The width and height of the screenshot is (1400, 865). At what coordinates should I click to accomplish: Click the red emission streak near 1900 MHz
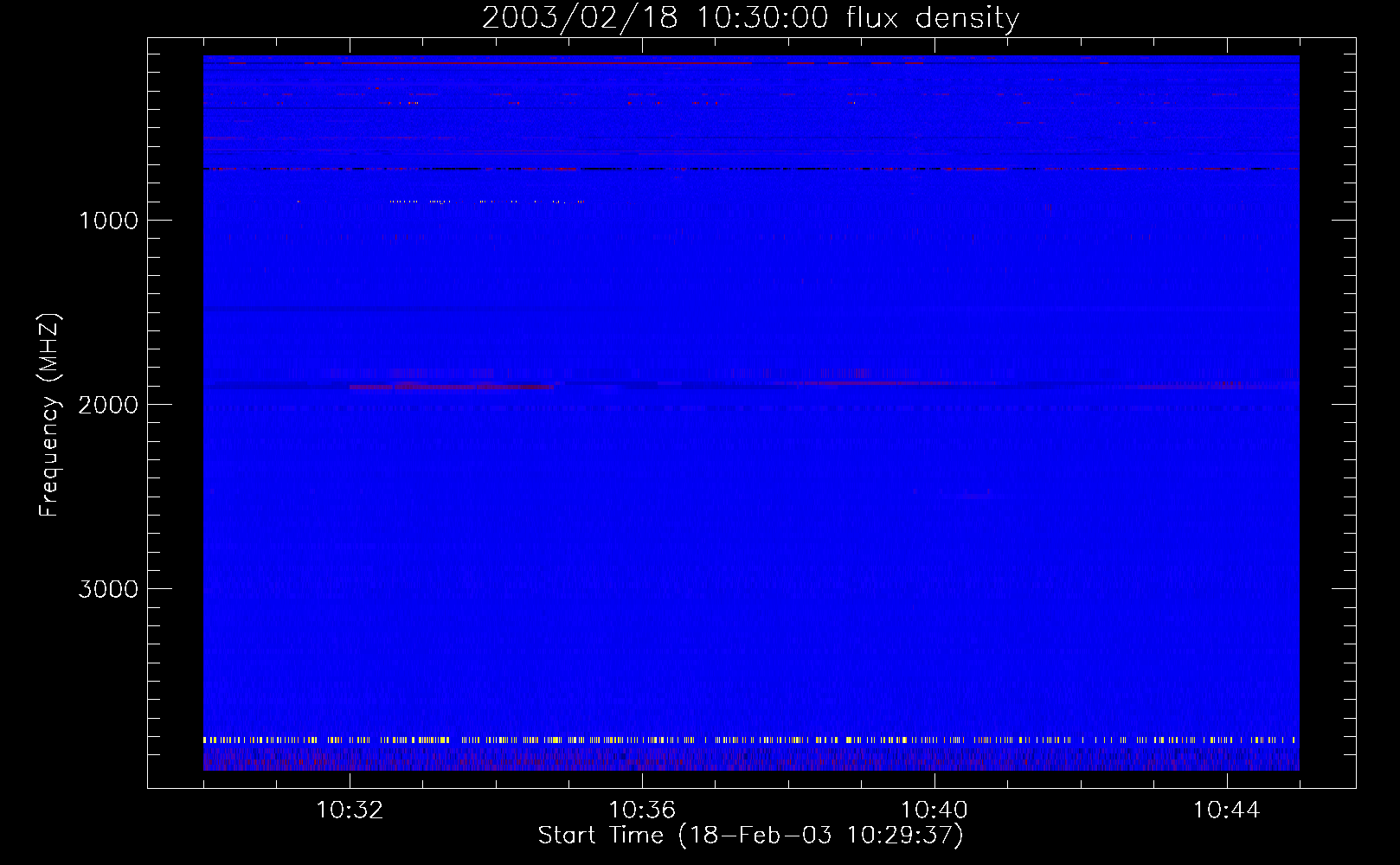451,387
